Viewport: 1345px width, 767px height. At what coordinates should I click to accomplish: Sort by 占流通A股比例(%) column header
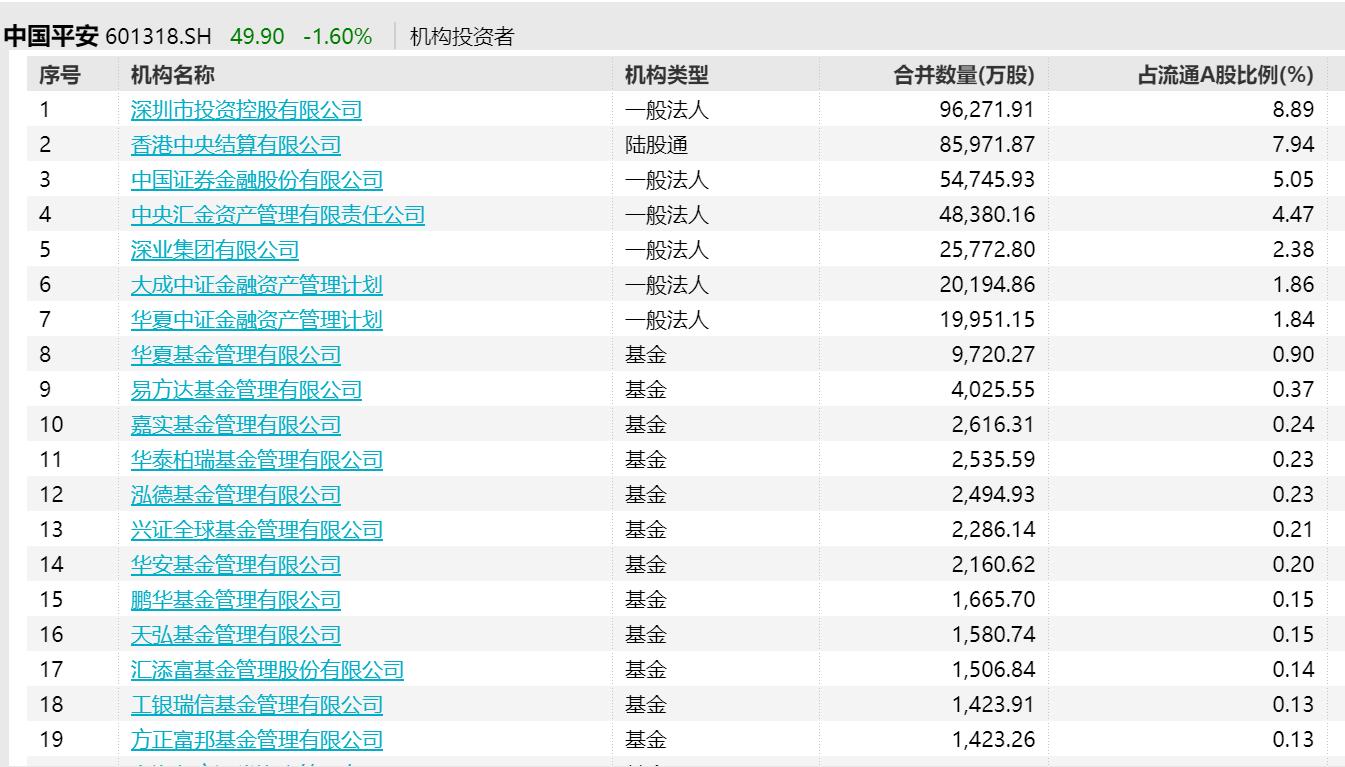click(x=1225, y=75)
